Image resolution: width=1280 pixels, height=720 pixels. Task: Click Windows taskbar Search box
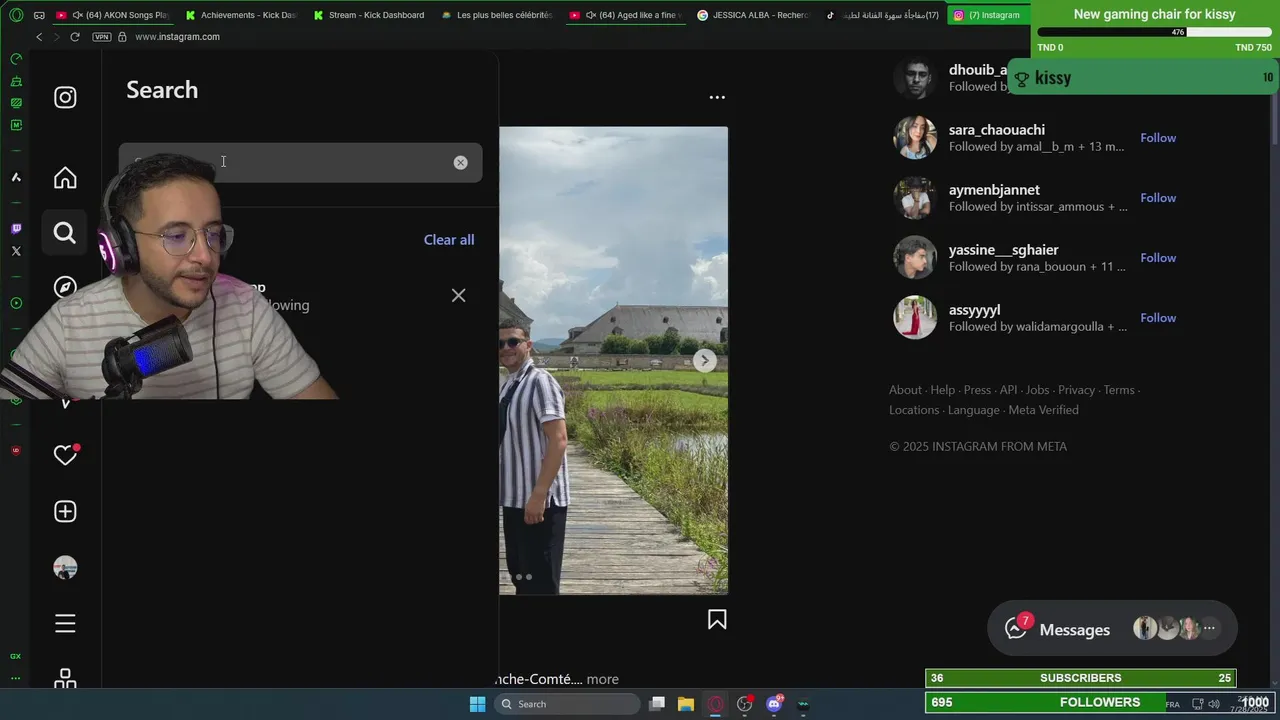tap(568, 704)
